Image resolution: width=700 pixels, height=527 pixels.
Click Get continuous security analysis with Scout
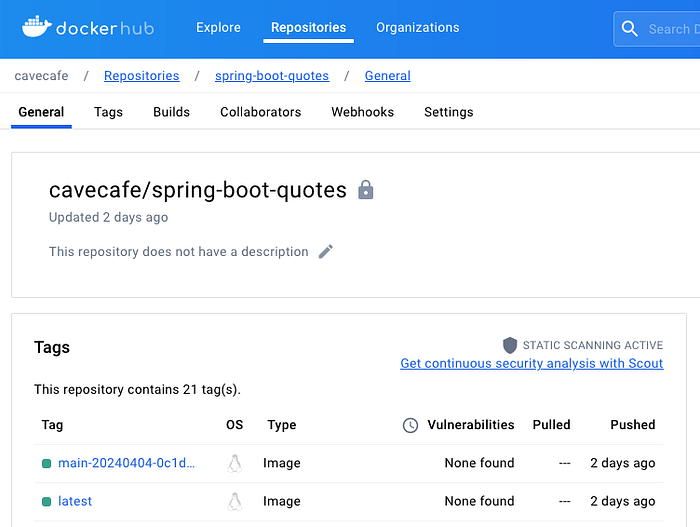point(532,363)
